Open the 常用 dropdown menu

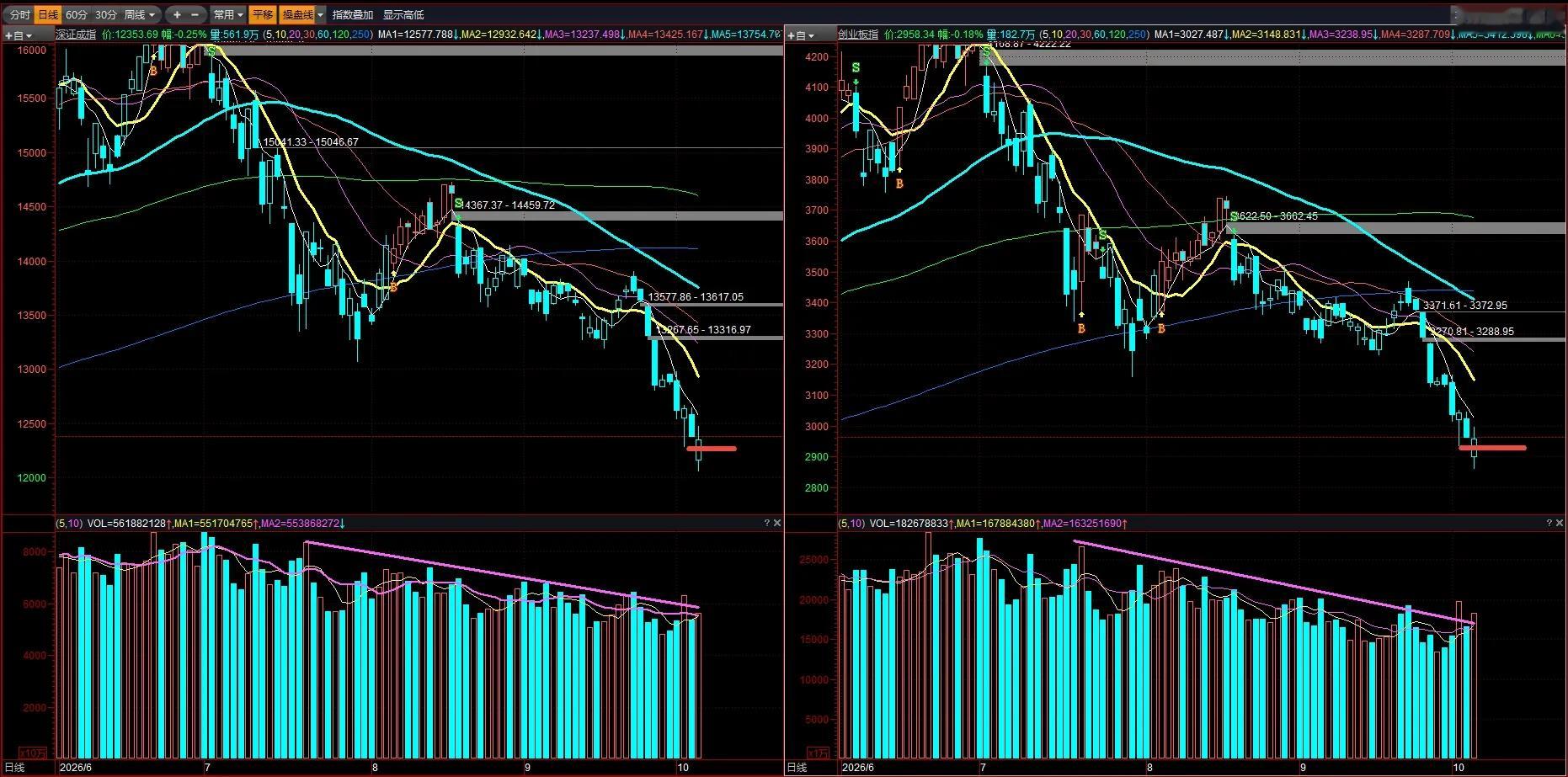pyautogui.click(x=227, y=14)
